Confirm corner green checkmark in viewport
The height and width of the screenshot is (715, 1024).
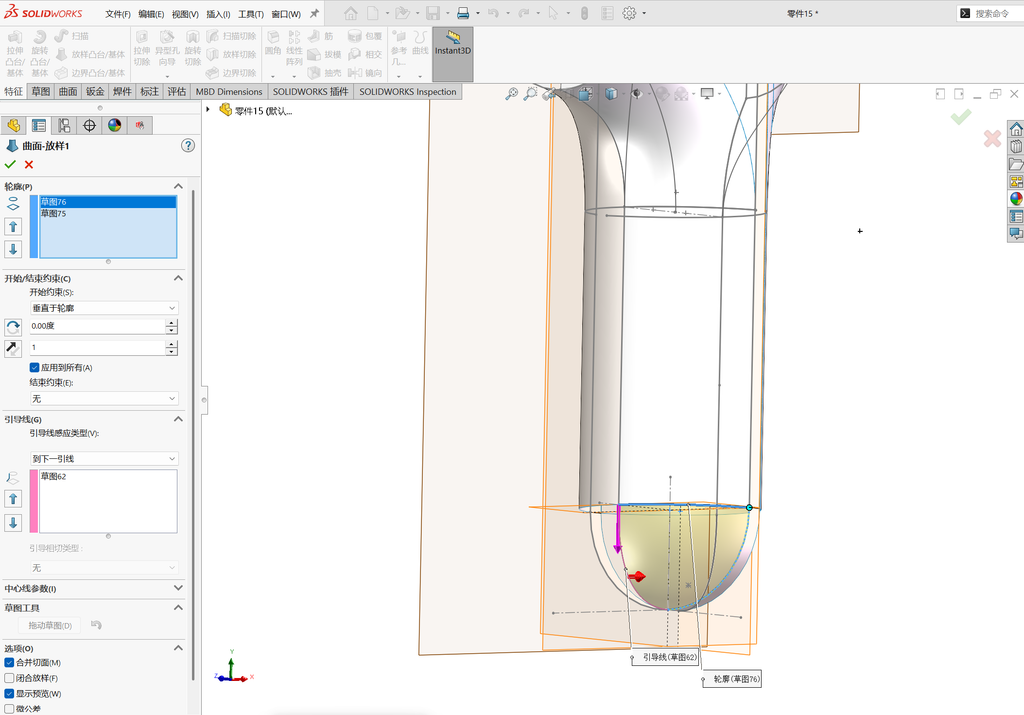[961, 118]
